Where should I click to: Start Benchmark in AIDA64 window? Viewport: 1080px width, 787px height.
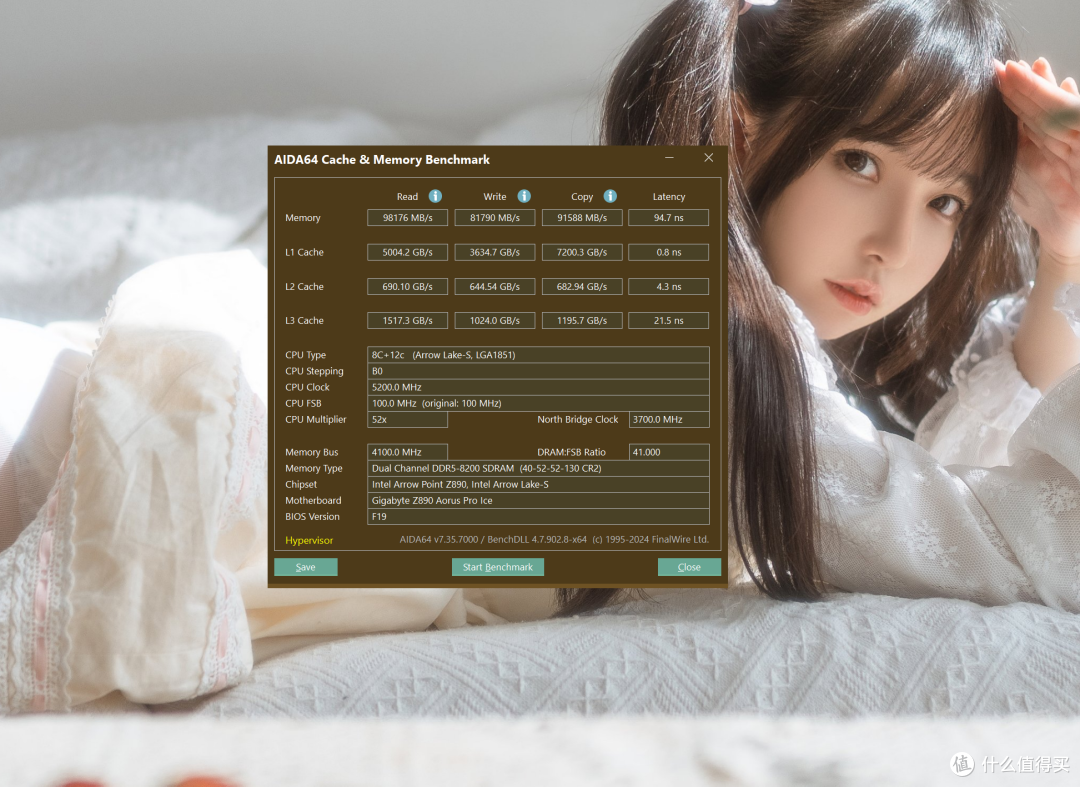[x=498, y=567]
